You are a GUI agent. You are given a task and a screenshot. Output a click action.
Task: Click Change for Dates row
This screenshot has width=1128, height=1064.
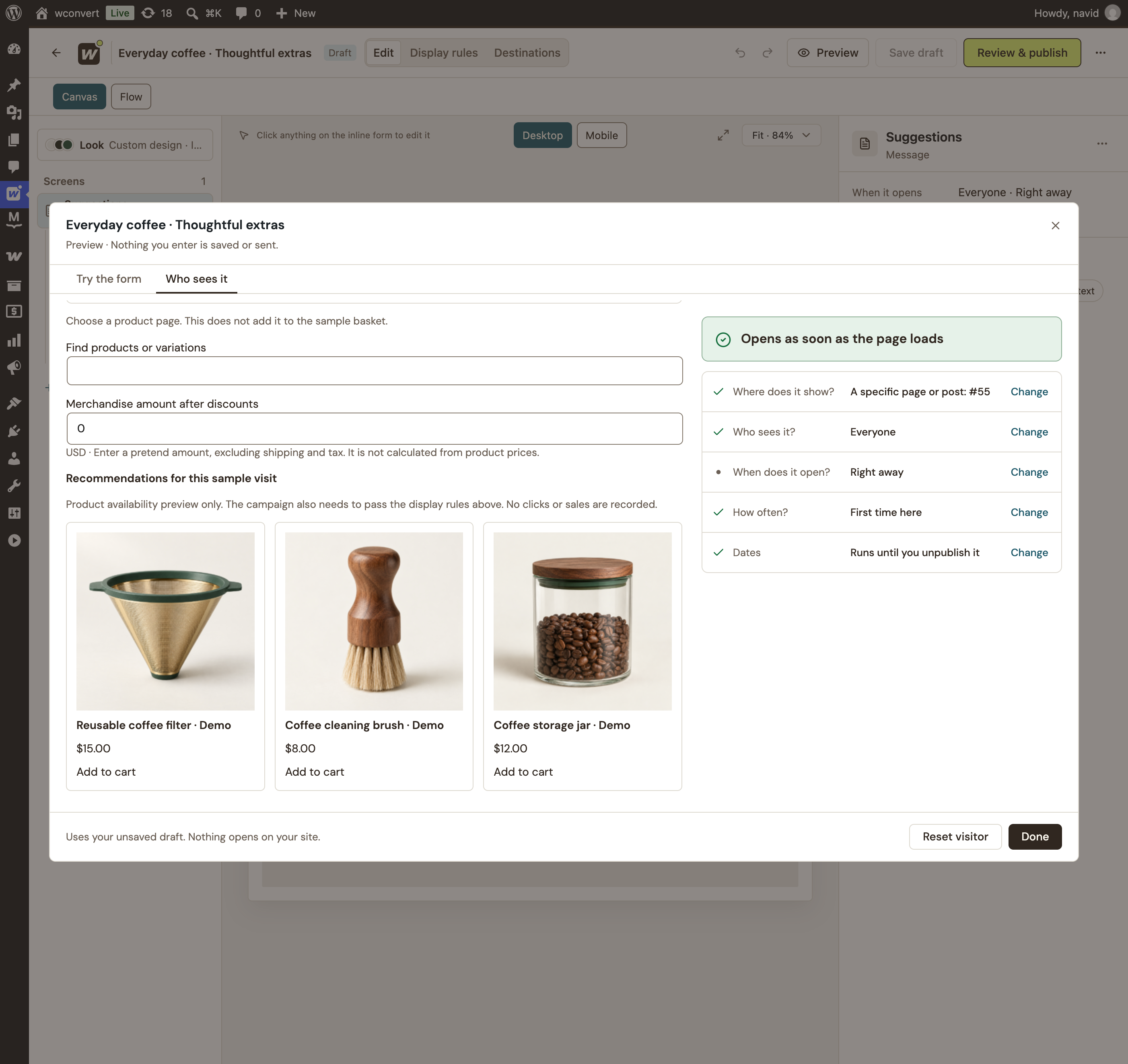[x=1029, y=553]
